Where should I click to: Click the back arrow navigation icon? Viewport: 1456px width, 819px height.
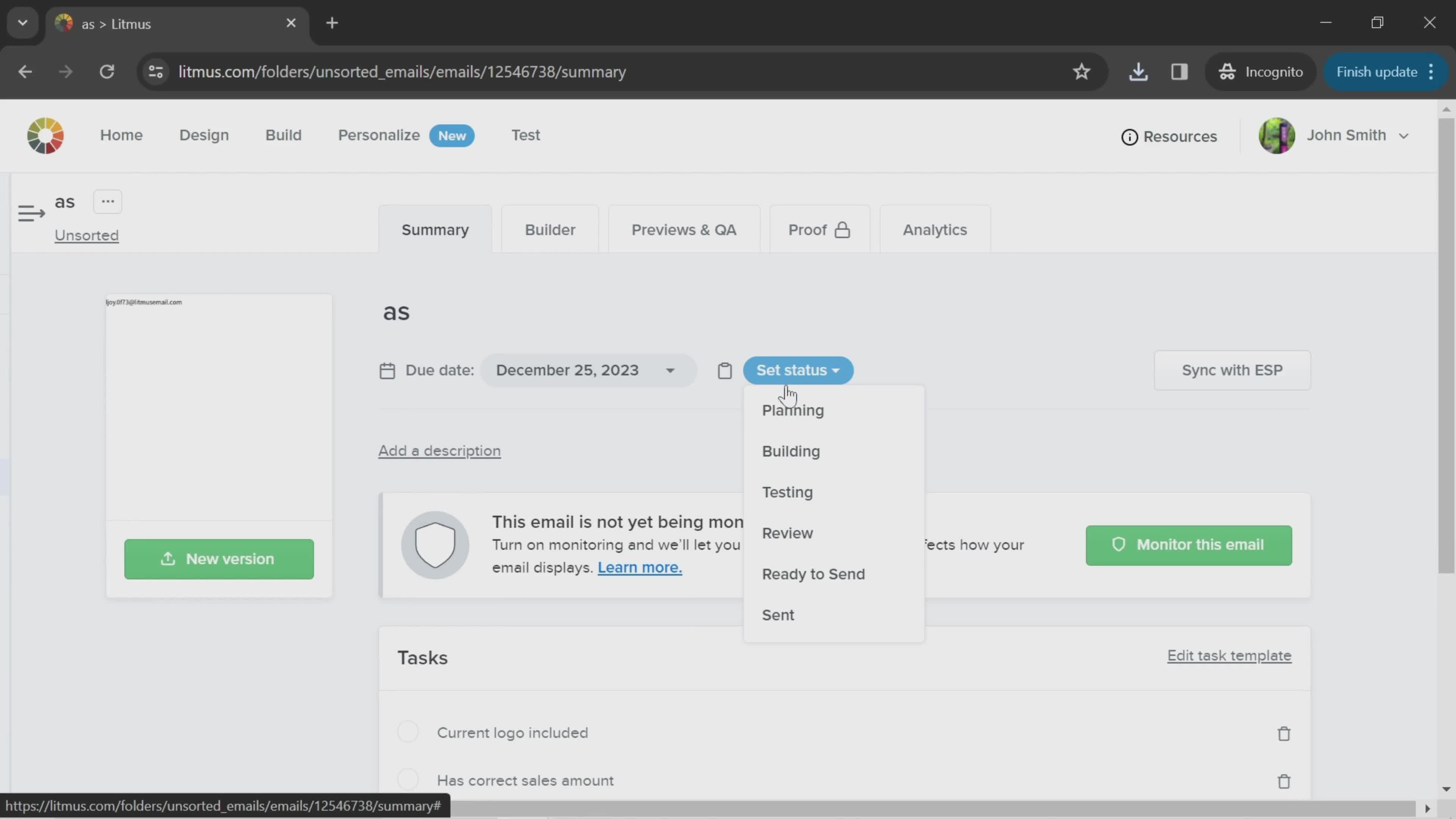click(x=25, y=71)
